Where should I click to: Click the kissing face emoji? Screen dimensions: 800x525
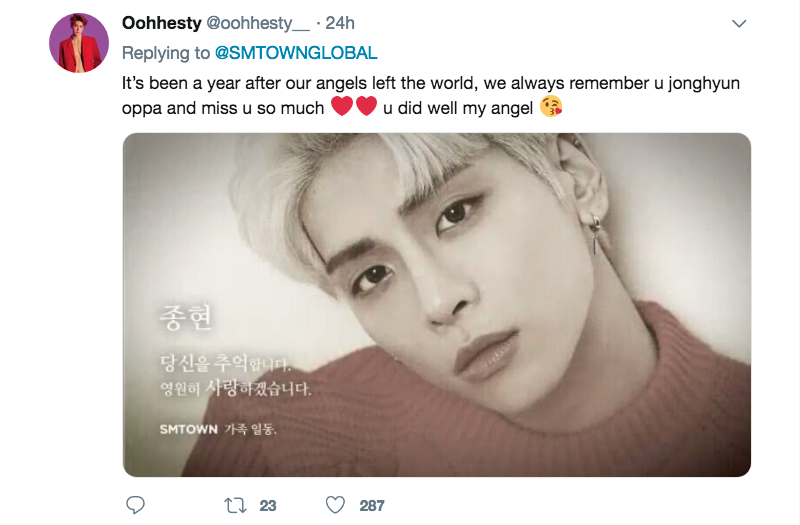click(551, 106)
